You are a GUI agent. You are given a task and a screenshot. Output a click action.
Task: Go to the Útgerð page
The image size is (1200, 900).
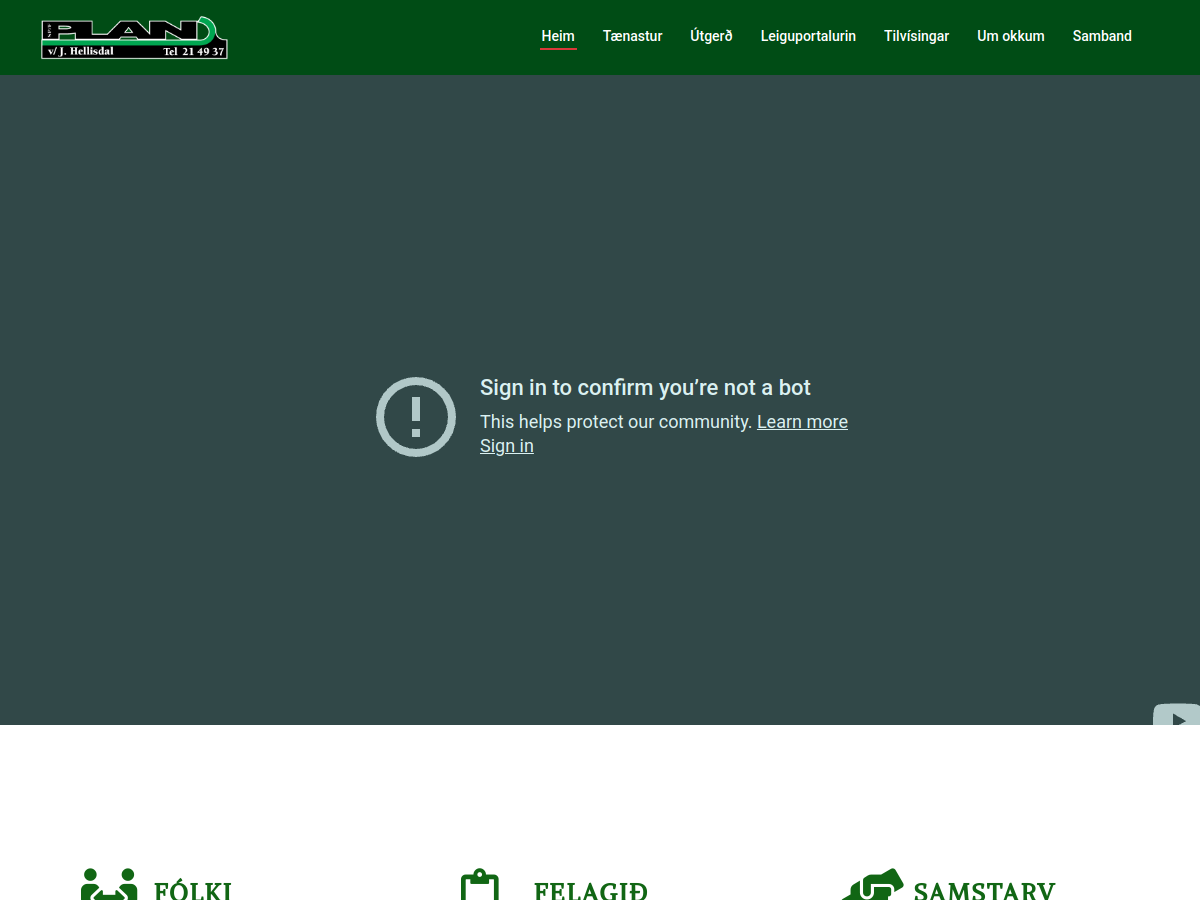tap(711, 36)
